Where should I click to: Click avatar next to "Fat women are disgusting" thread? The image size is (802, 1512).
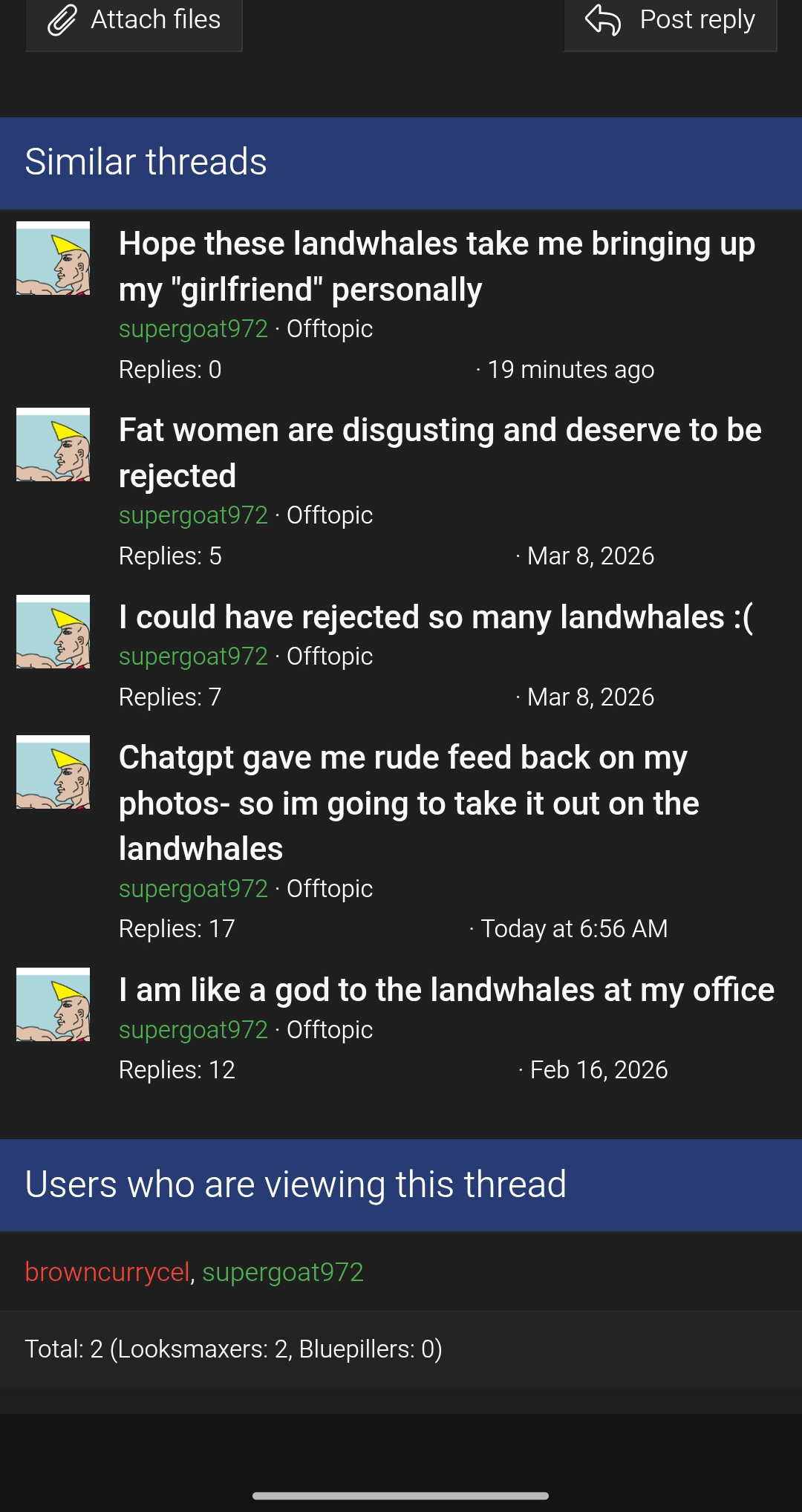(x=52, y=446)
